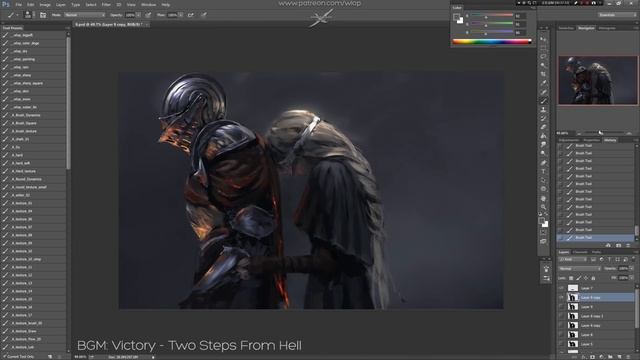Select the Eraser tool
This screenshot has height=360, width=640.
click(543, 127)
